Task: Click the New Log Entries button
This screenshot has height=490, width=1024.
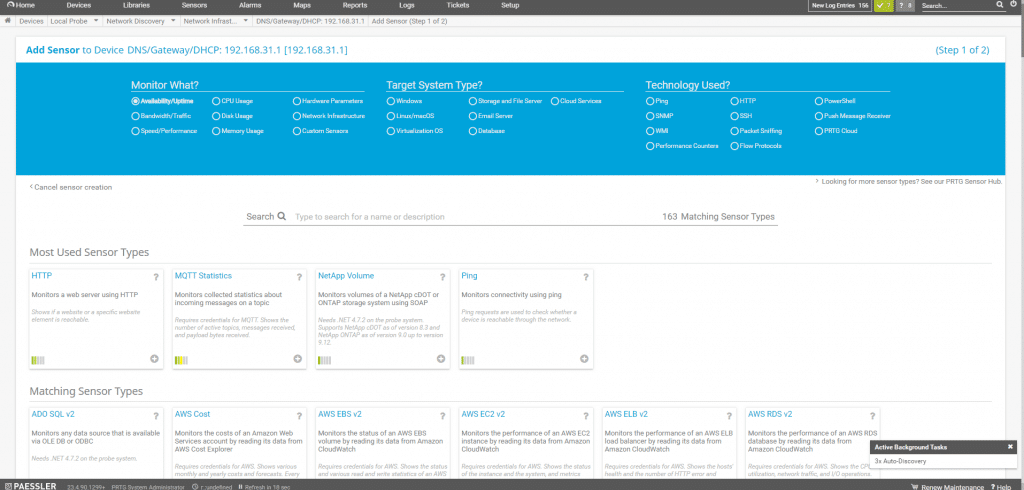Action: tap(840, 6)
